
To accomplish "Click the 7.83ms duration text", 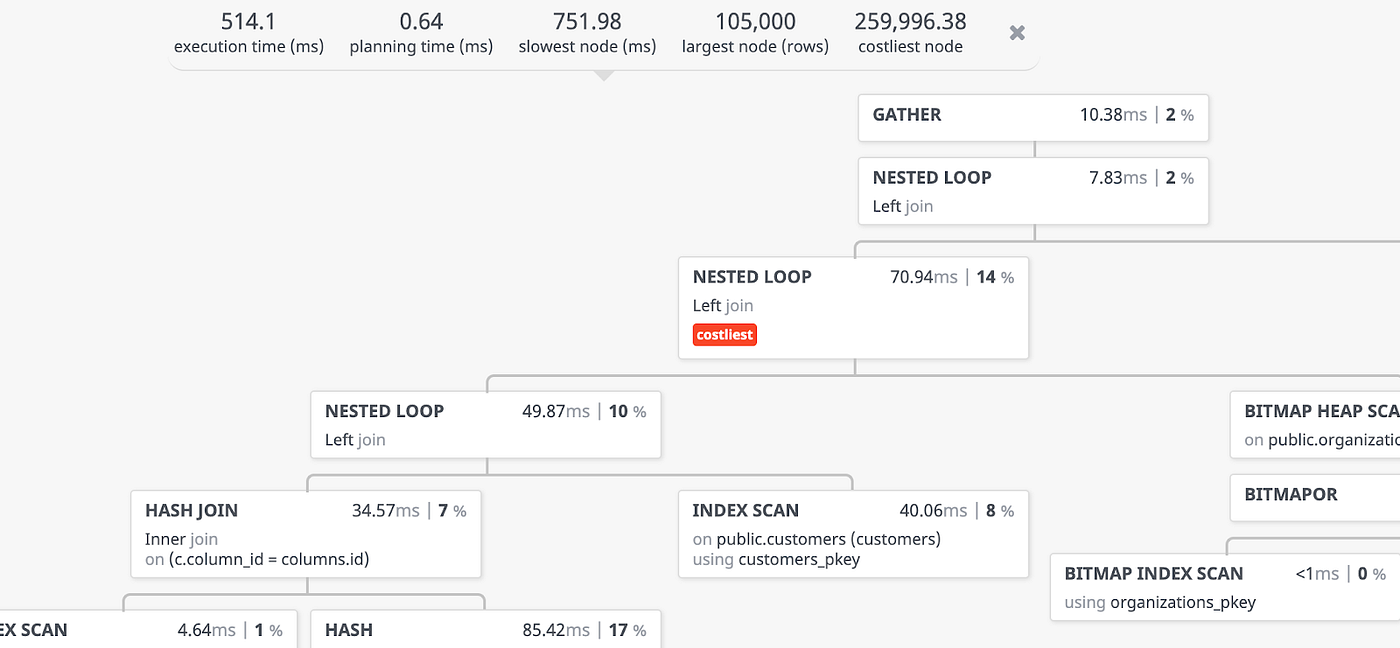I will (1118, 178).
